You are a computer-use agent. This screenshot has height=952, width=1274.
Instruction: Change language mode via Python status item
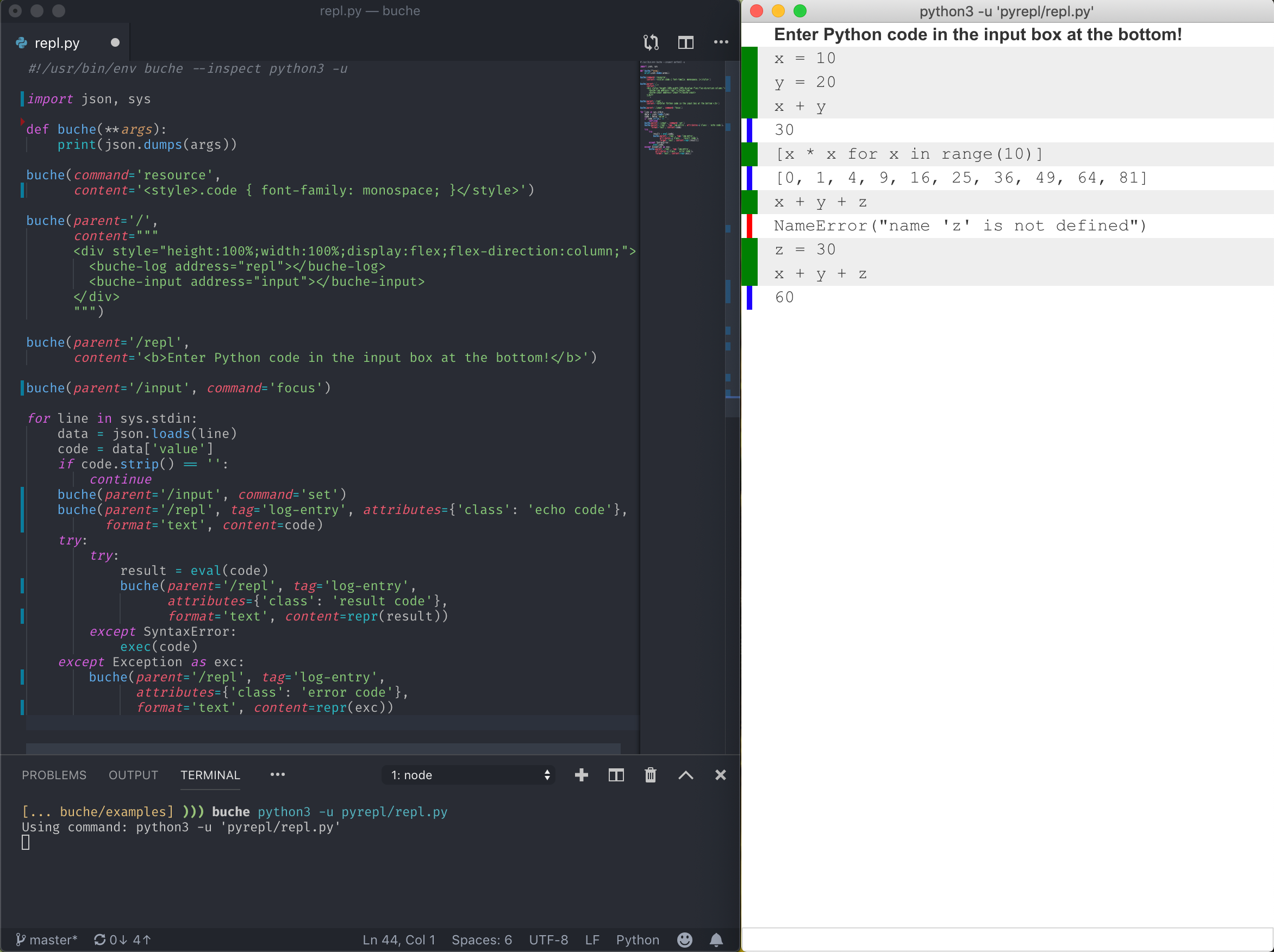637,940
